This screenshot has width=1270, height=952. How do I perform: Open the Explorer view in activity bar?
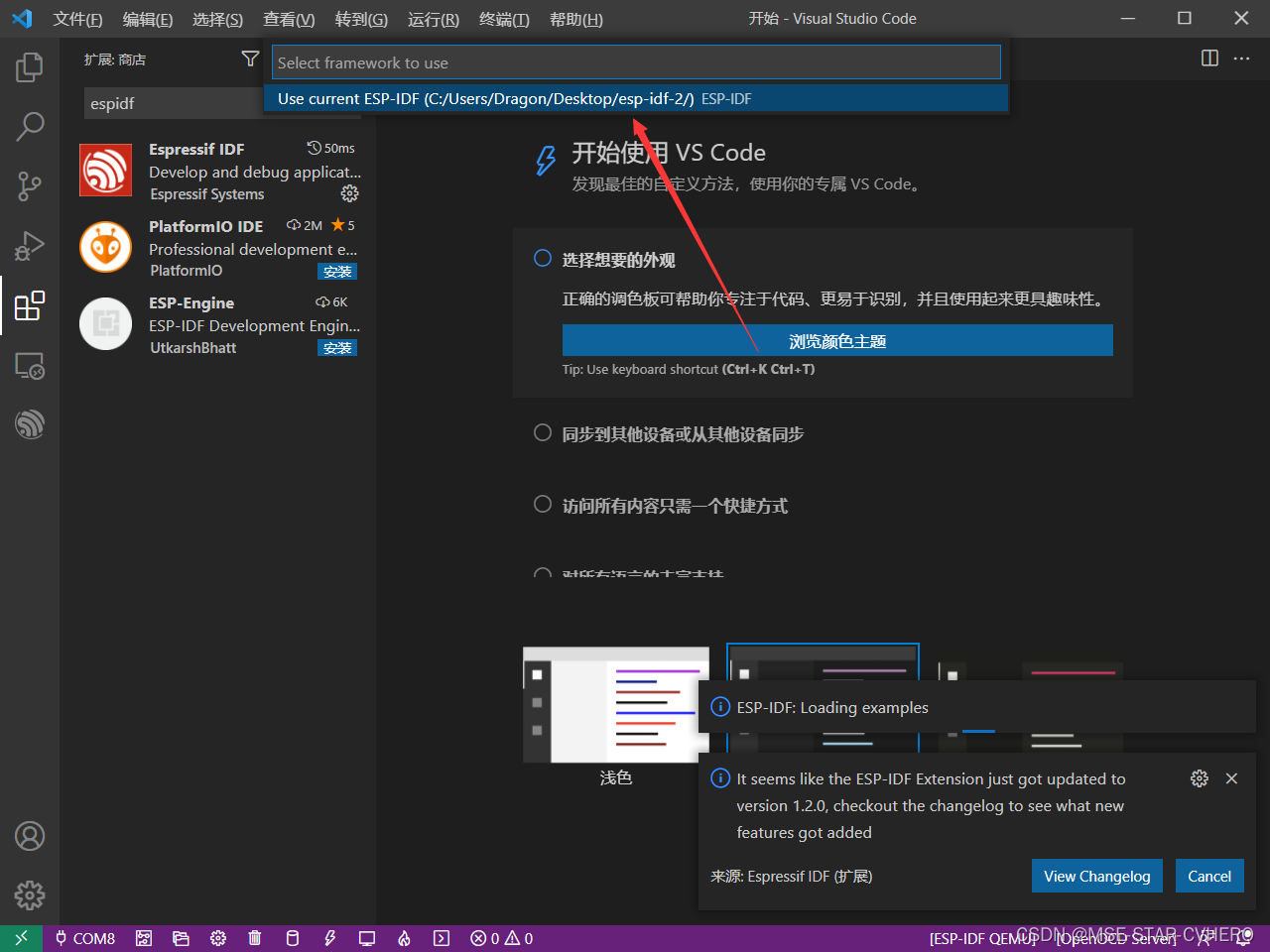pos(30,67)
